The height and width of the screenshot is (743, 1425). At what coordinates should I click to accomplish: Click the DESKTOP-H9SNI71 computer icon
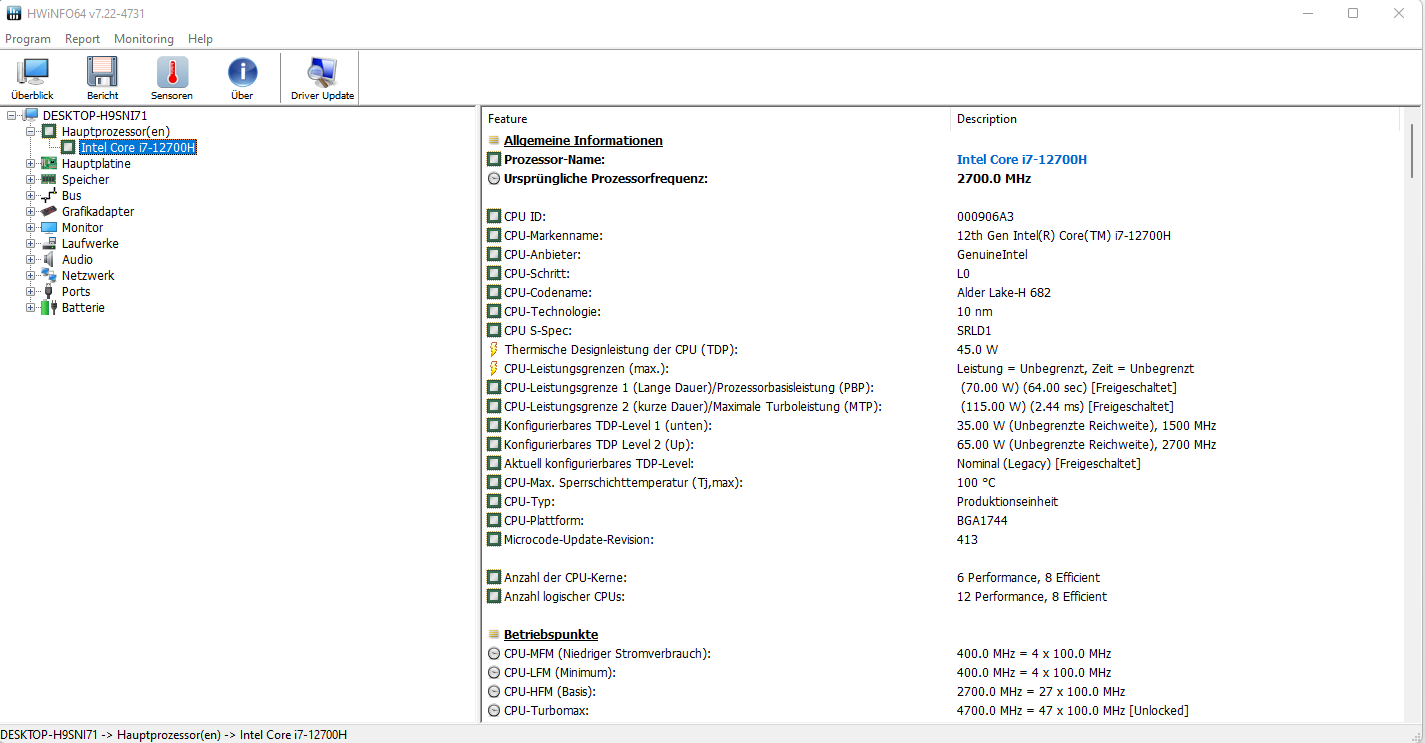(x=31, y=116)
